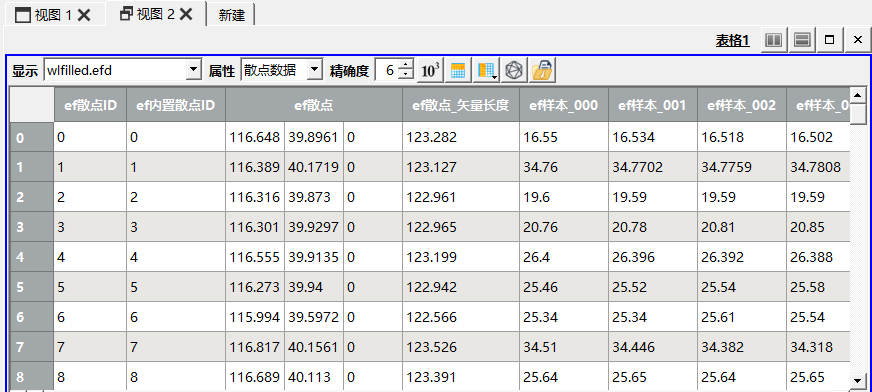The width and height of the screenshot is (872, 392).
Task: Open the 新建 tab
Action: (x=231, y=15)
